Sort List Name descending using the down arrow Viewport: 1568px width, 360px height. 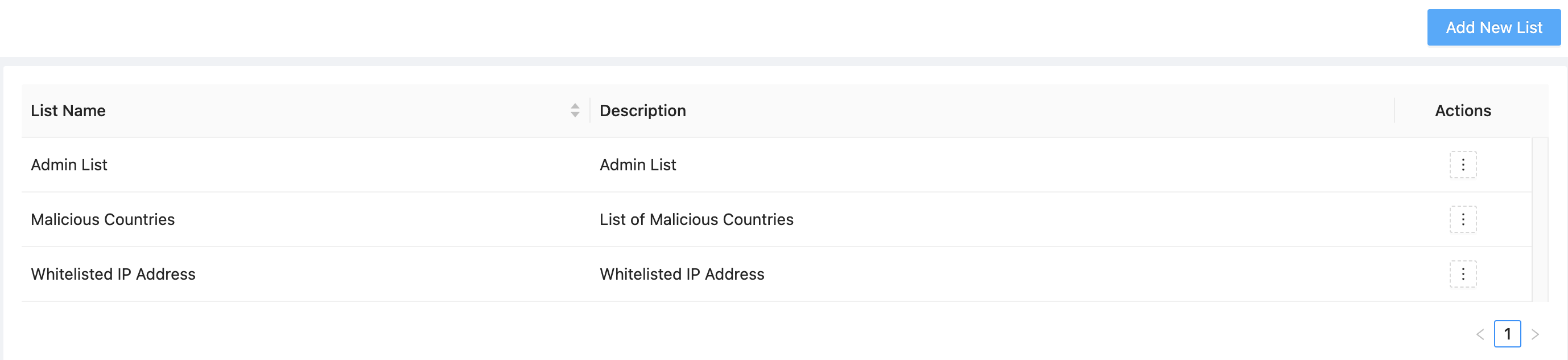(575, 115)
